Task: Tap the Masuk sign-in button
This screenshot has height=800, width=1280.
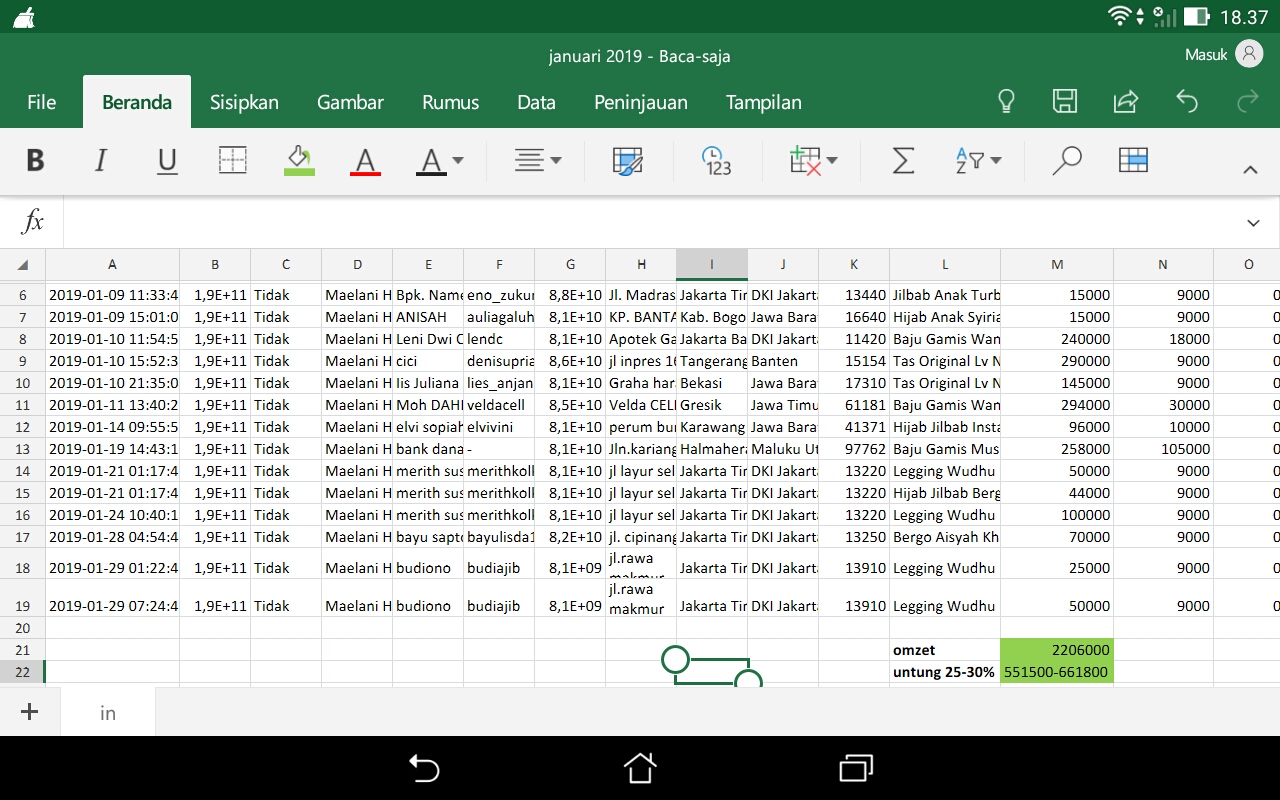Action: pyautogui.click(x=1206, y=55)
